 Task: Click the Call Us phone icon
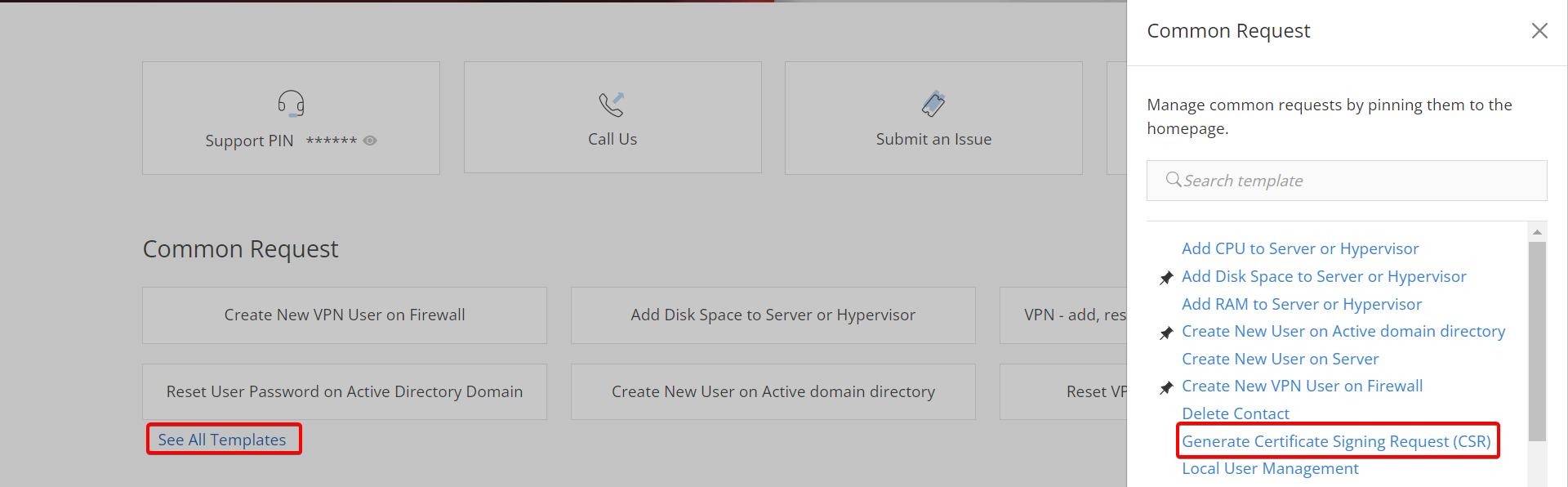pyautogui.click(x=612, y=104)
